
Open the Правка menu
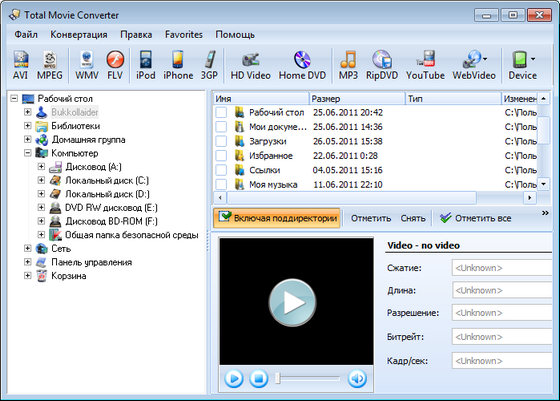(136, 35)
